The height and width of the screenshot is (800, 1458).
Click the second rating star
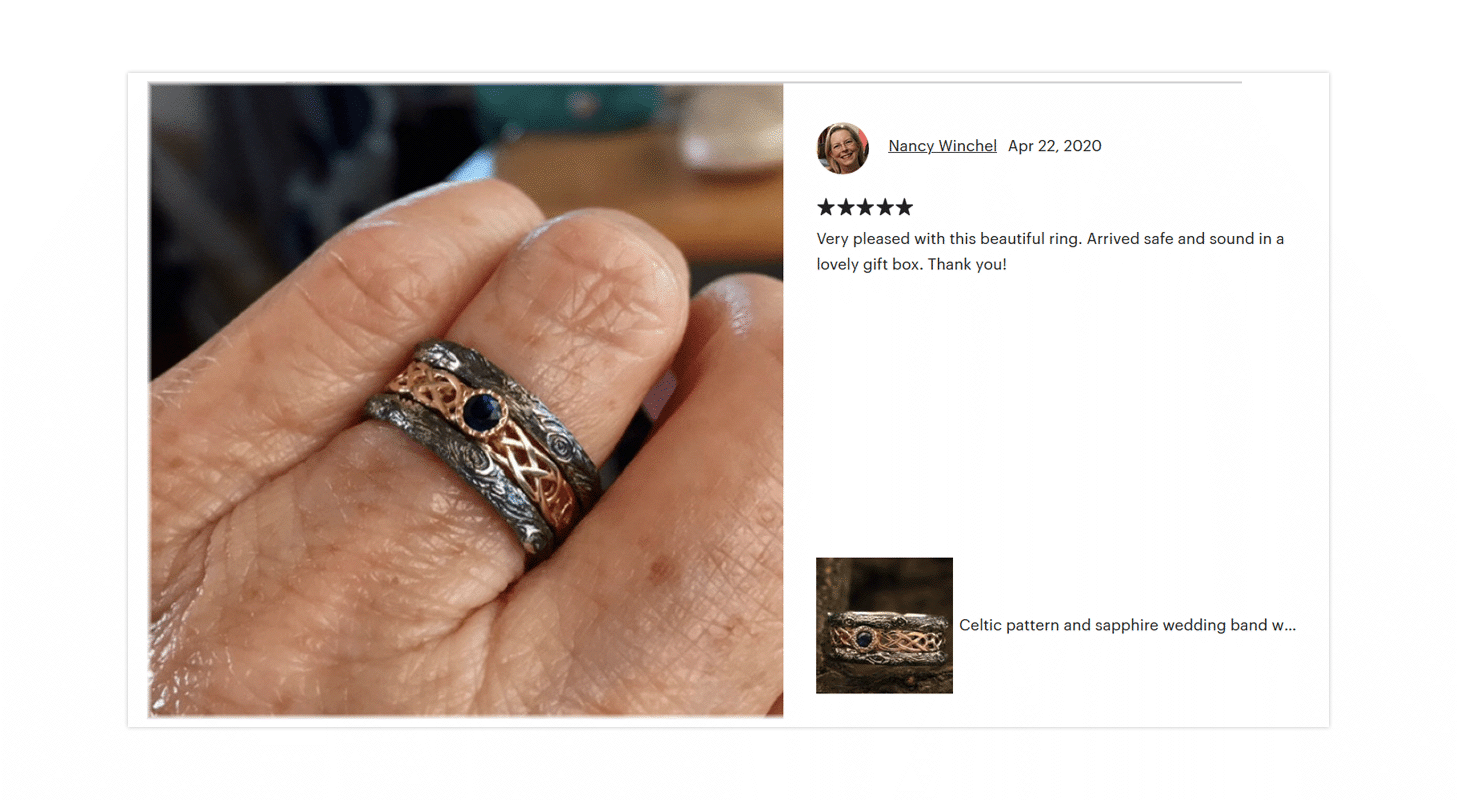(845, 207)
